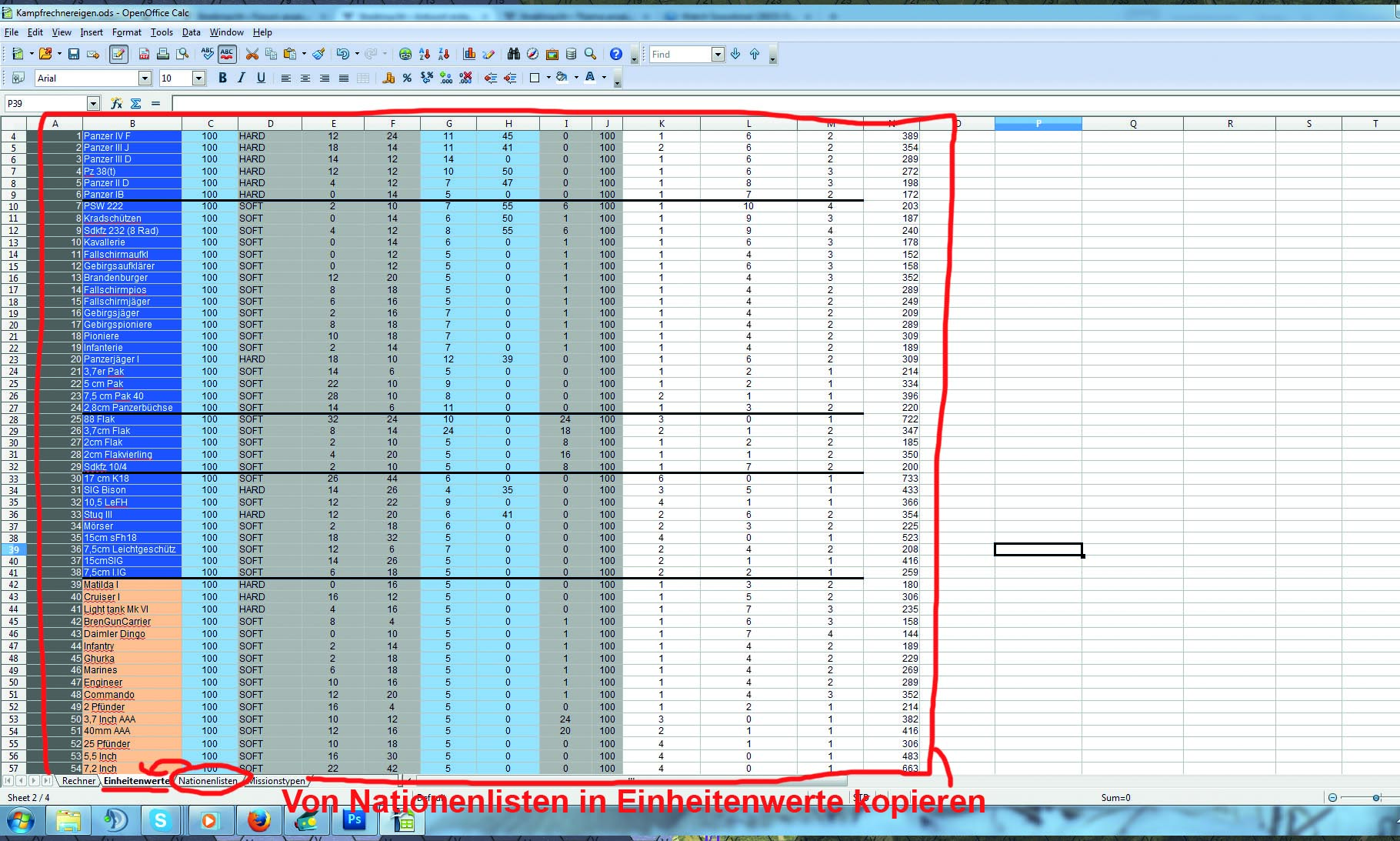Click column header K
This screenshot has height=841, width=1400.
(x=661, y=123)
